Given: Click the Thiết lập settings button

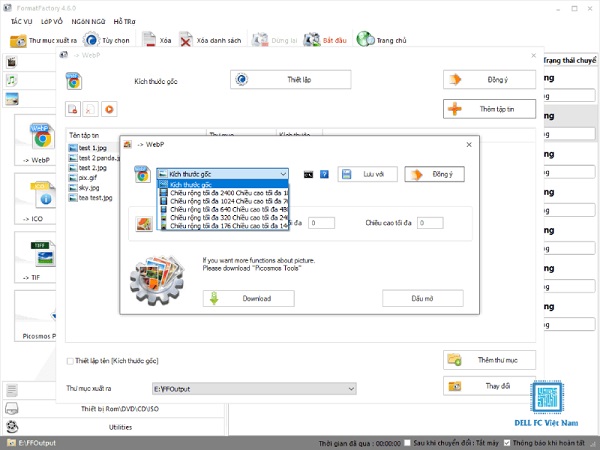Looking at the screenshot, I should [x=290, y=80].
